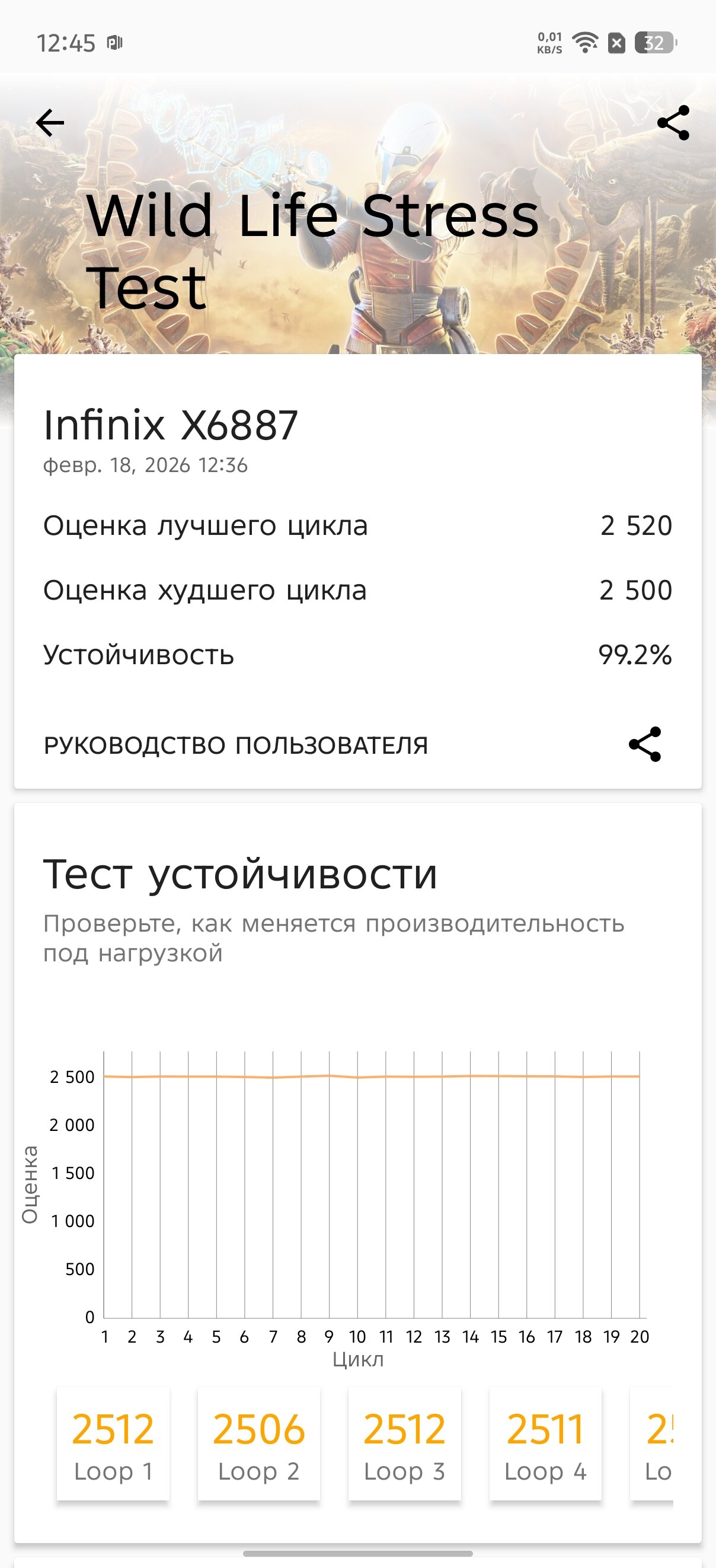Image resolution: width=716 pixels, height=1568 pixels.
Task: Tap the SIM error status icon
Action: coord(616,43)
